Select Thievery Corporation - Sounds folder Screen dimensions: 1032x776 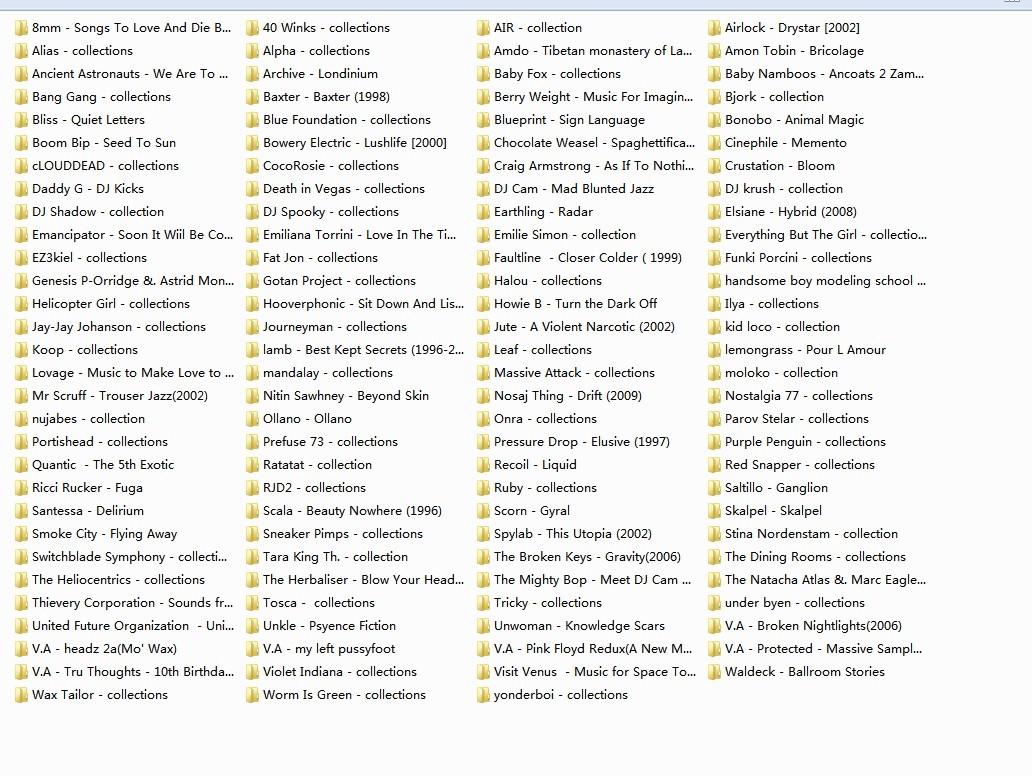tap(132, 603)
